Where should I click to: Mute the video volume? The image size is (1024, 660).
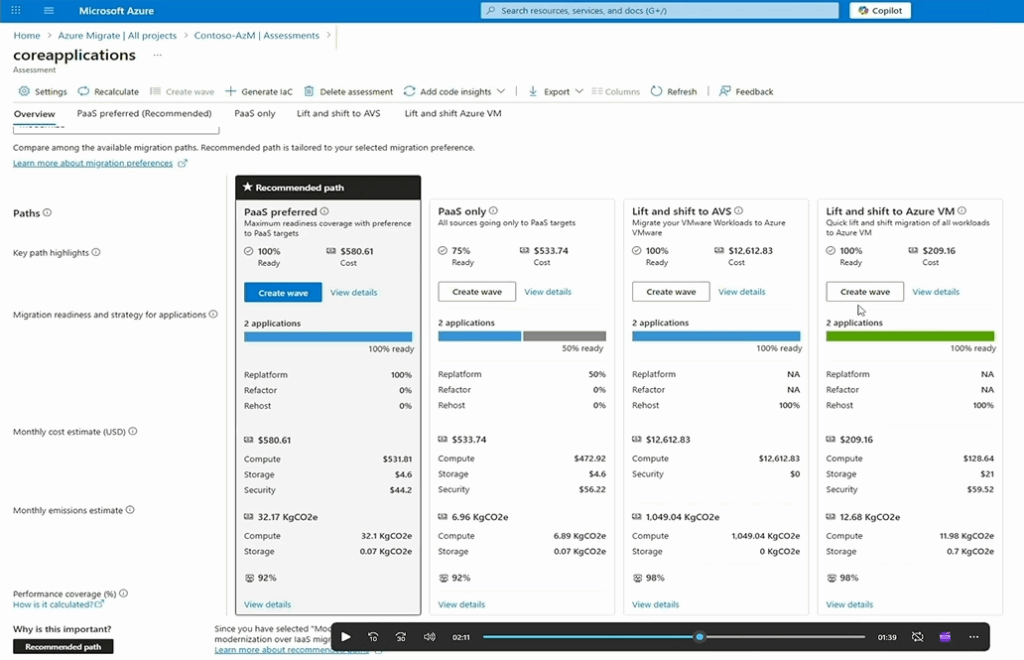(x=430, y=637)
